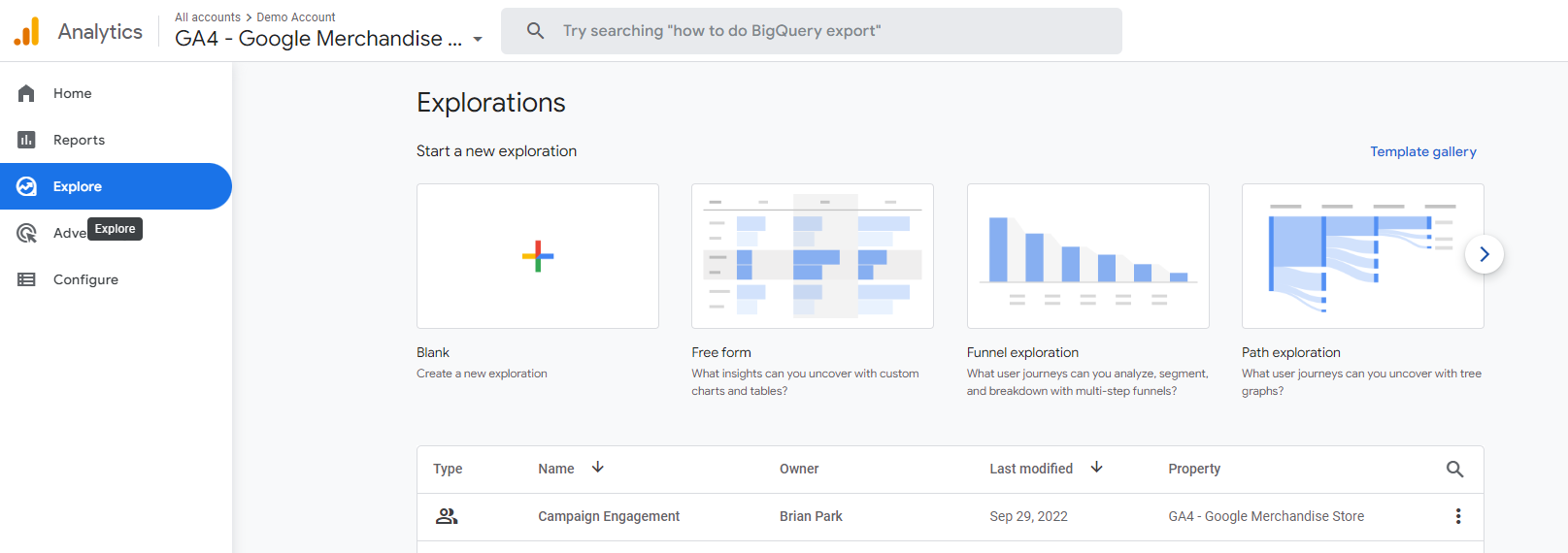
Task: Open more options for Campaign Engagement
Action: (1457, 516)
